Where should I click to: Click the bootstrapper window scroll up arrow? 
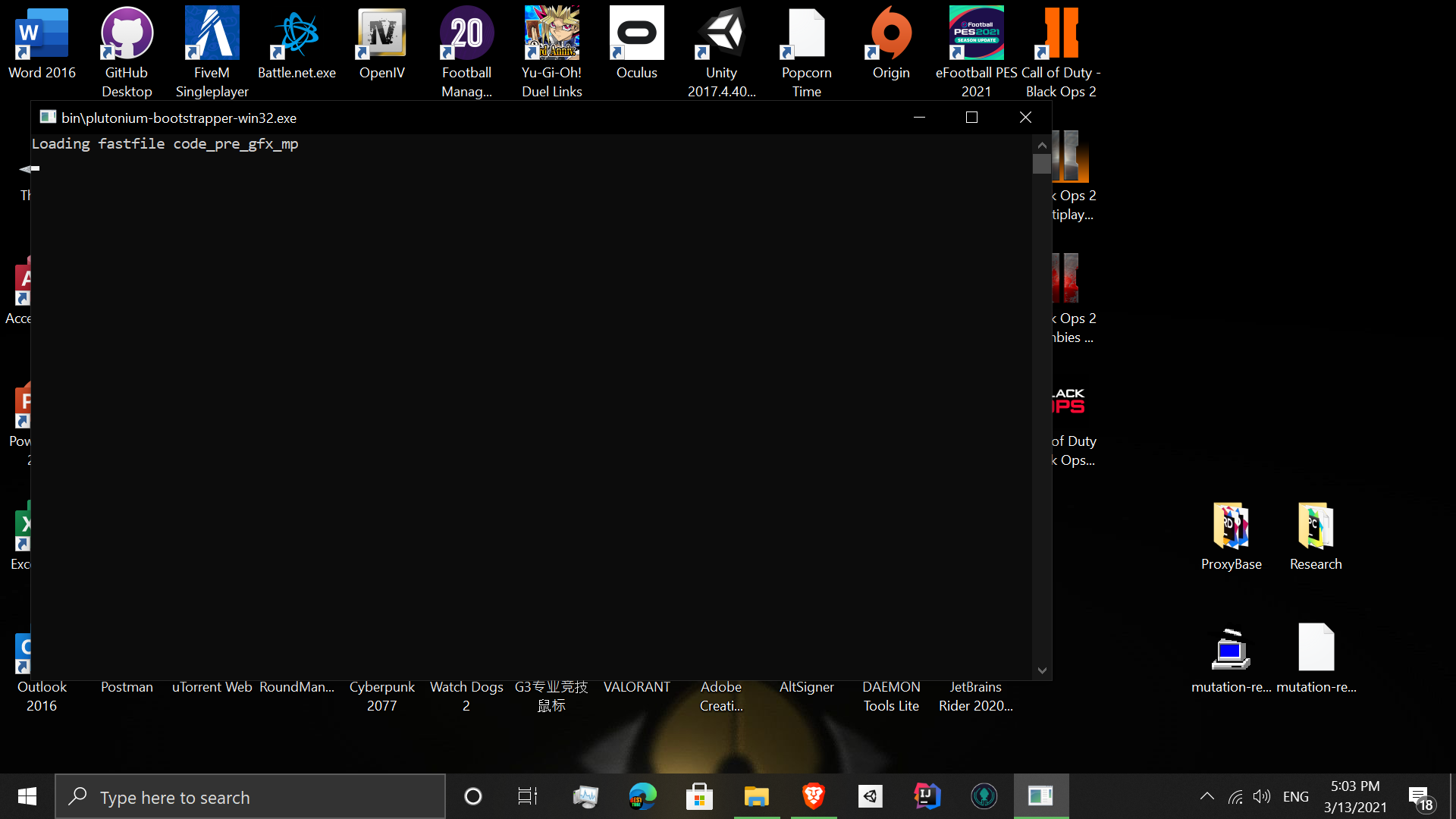[1042, 145]
